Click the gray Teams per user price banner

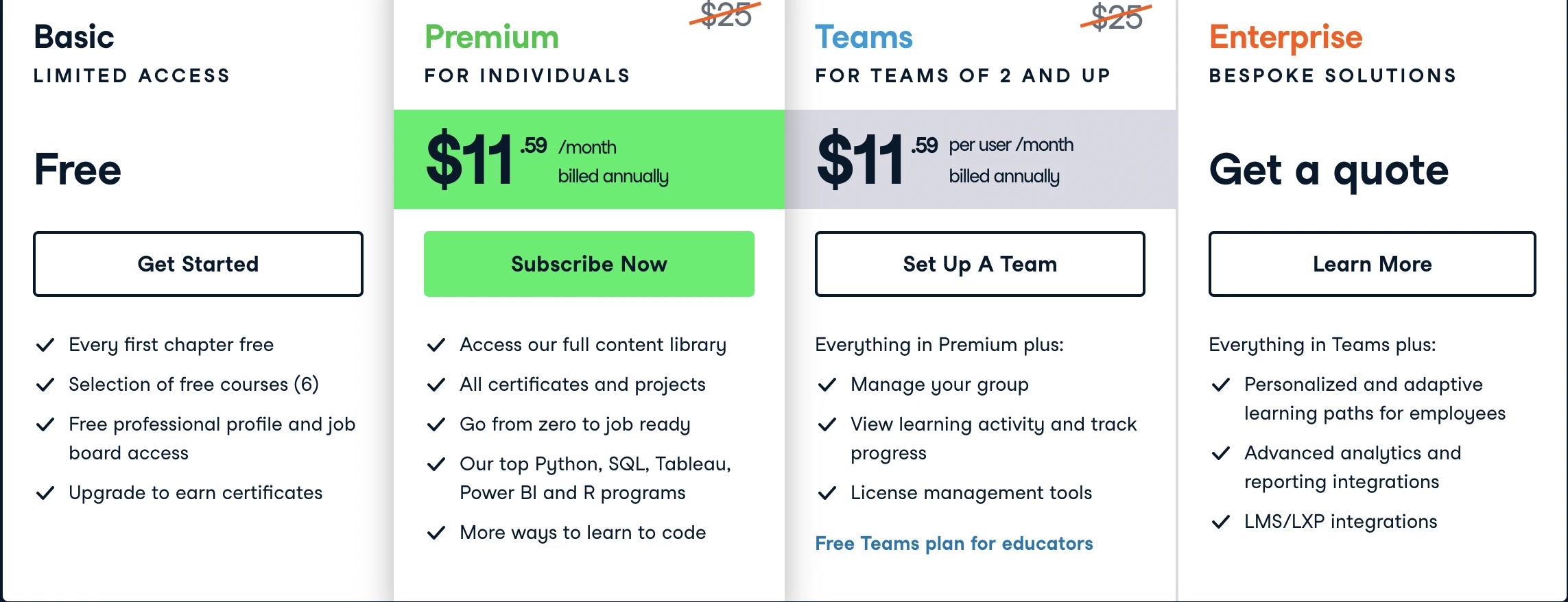pos(981,159)
